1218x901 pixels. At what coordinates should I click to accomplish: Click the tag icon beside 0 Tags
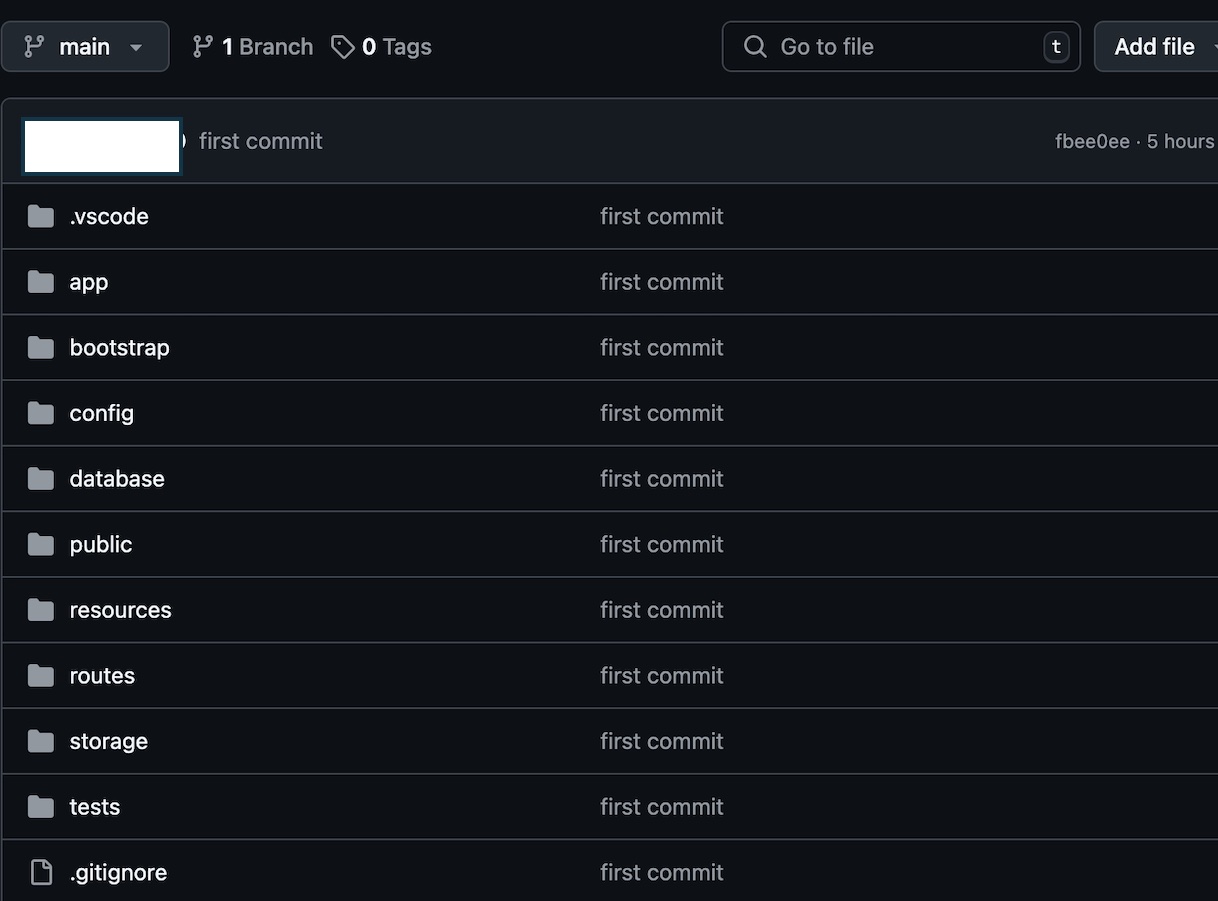343,47
